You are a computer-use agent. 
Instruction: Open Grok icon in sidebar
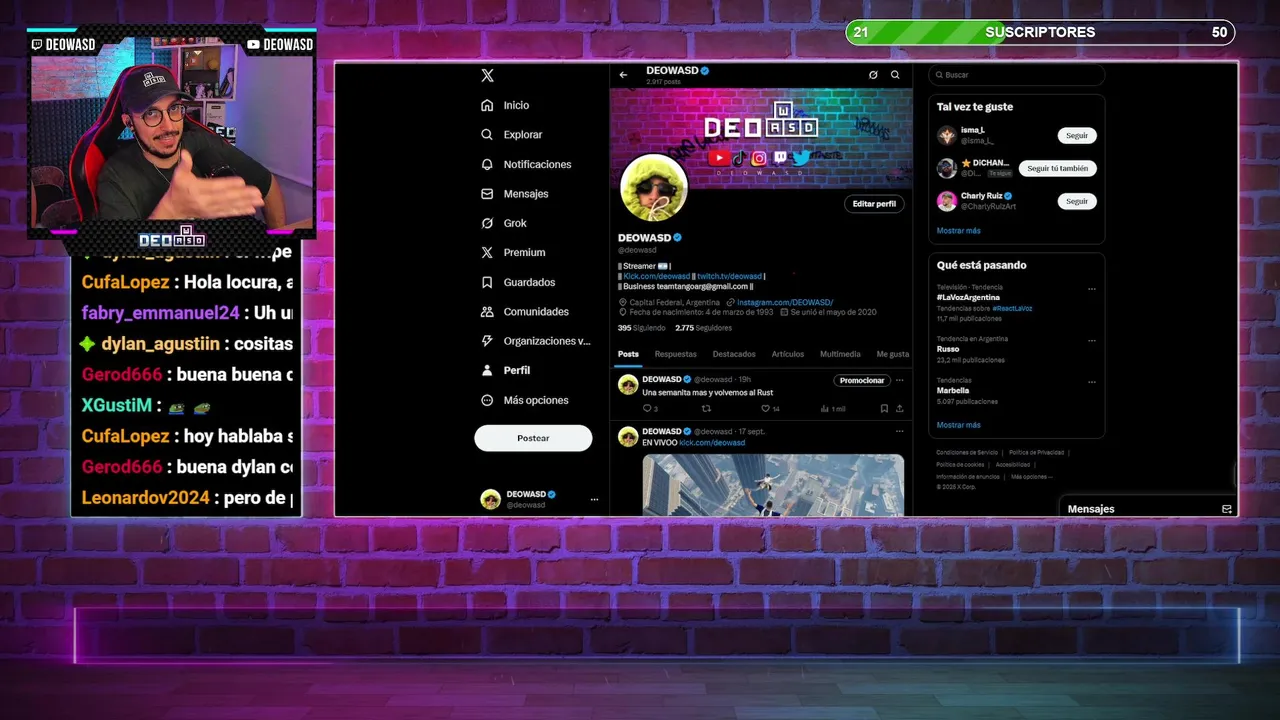(487, 223)
